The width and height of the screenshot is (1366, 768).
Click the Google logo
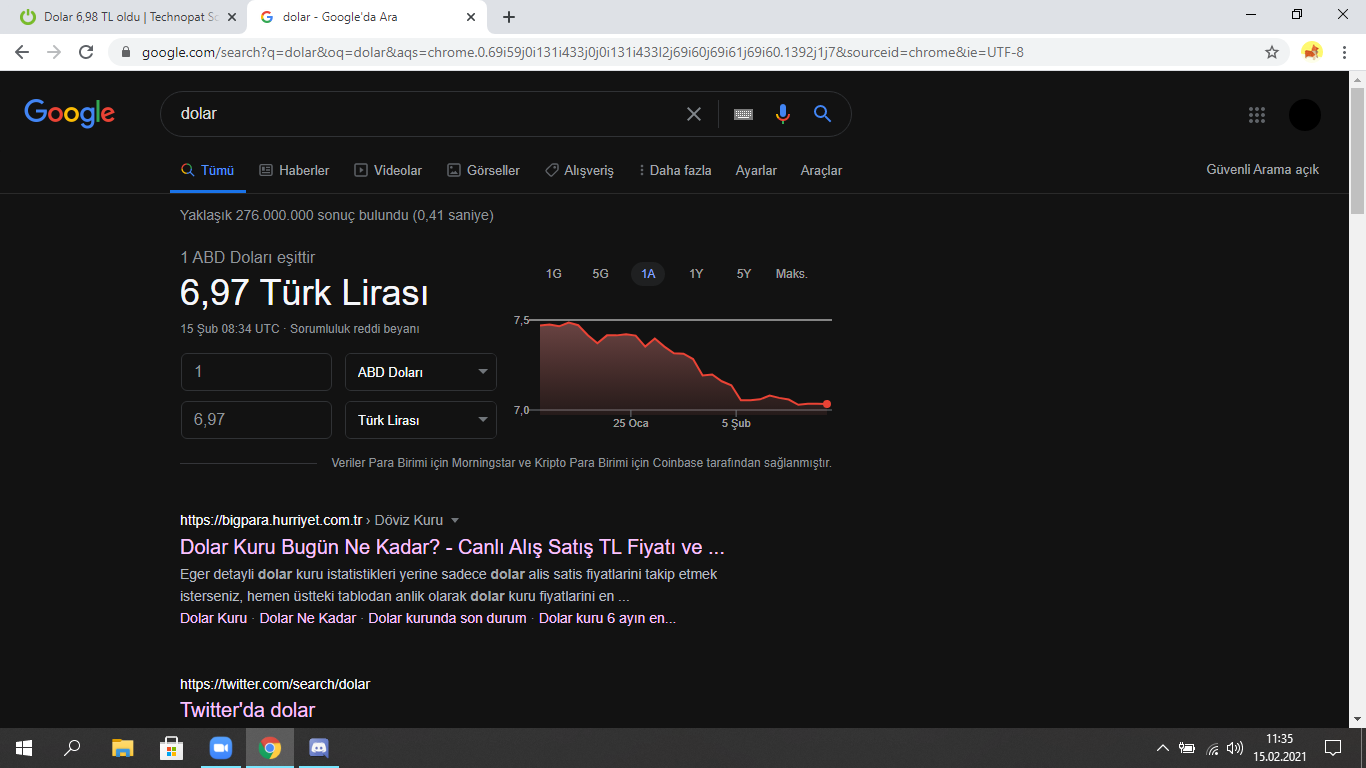pos(70,113)
